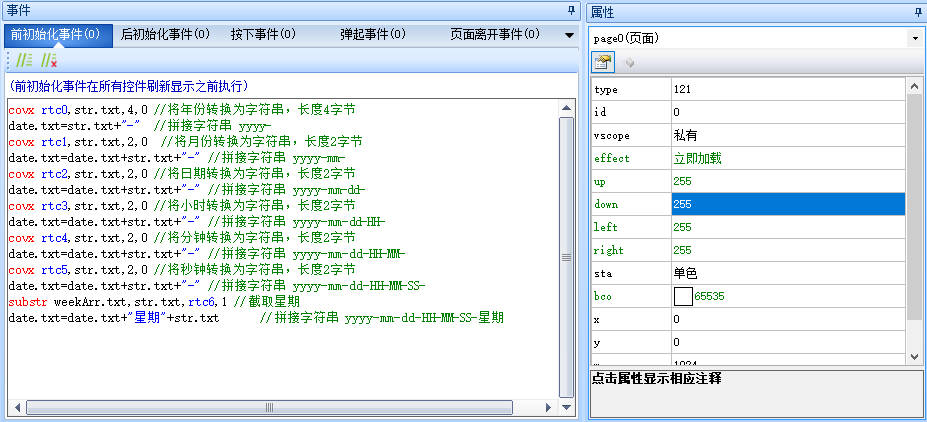The width and height of the screenshot is (927, 422).
Task: Switch to 后初始化事件(0) tab
Action: coord(165,34)
